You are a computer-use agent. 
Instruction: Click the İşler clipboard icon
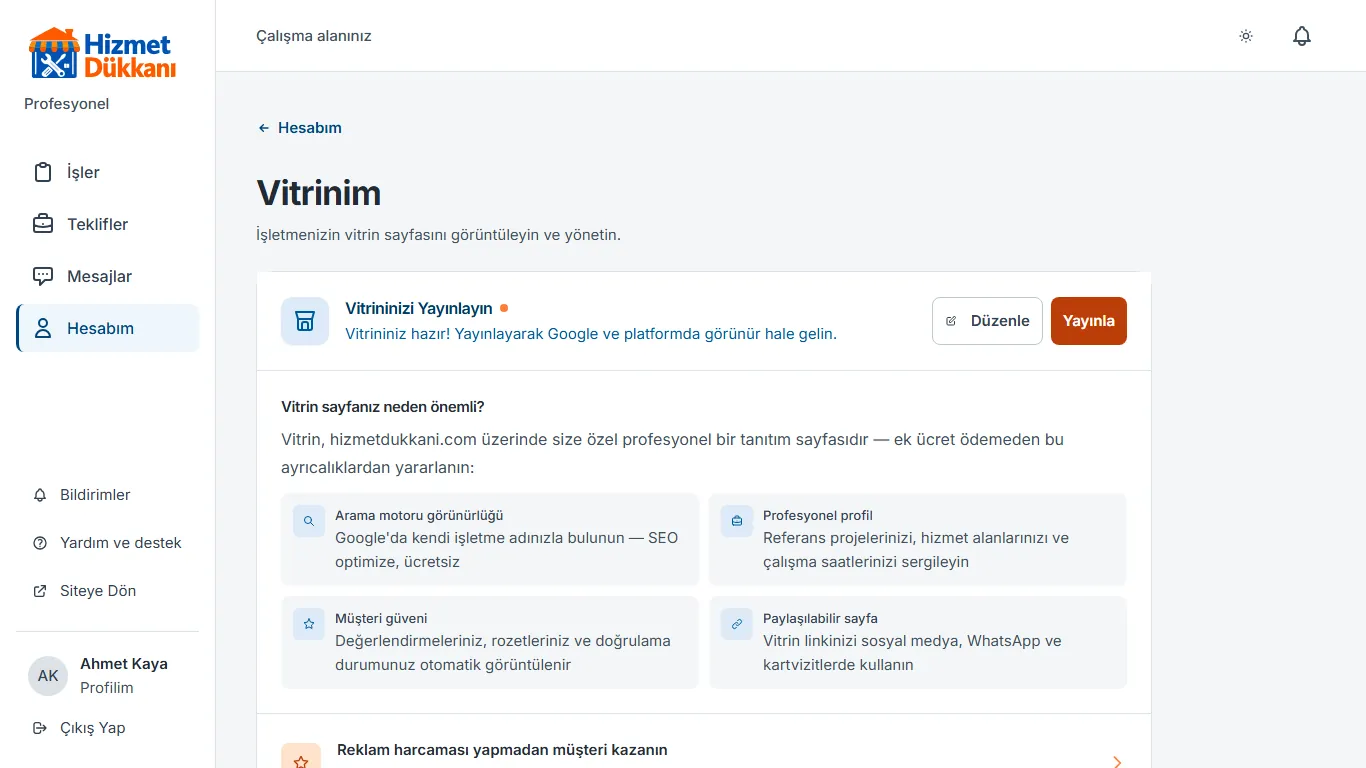43,172
